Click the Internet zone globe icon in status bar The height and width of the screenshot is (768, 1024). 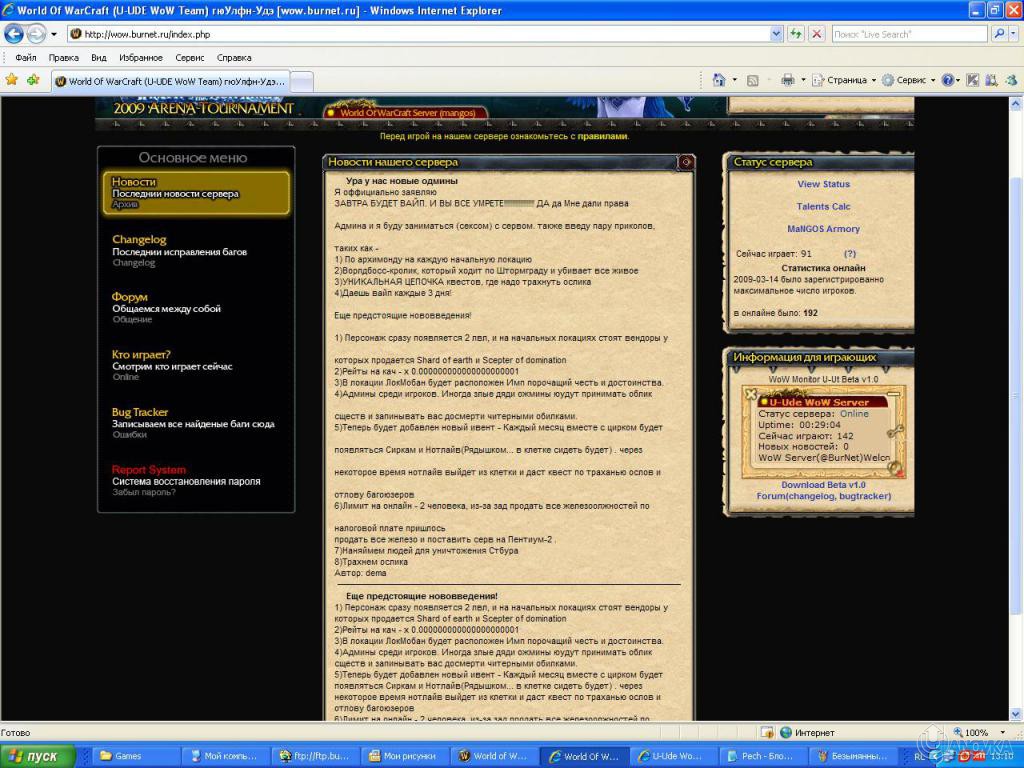[x=785, y=731]
